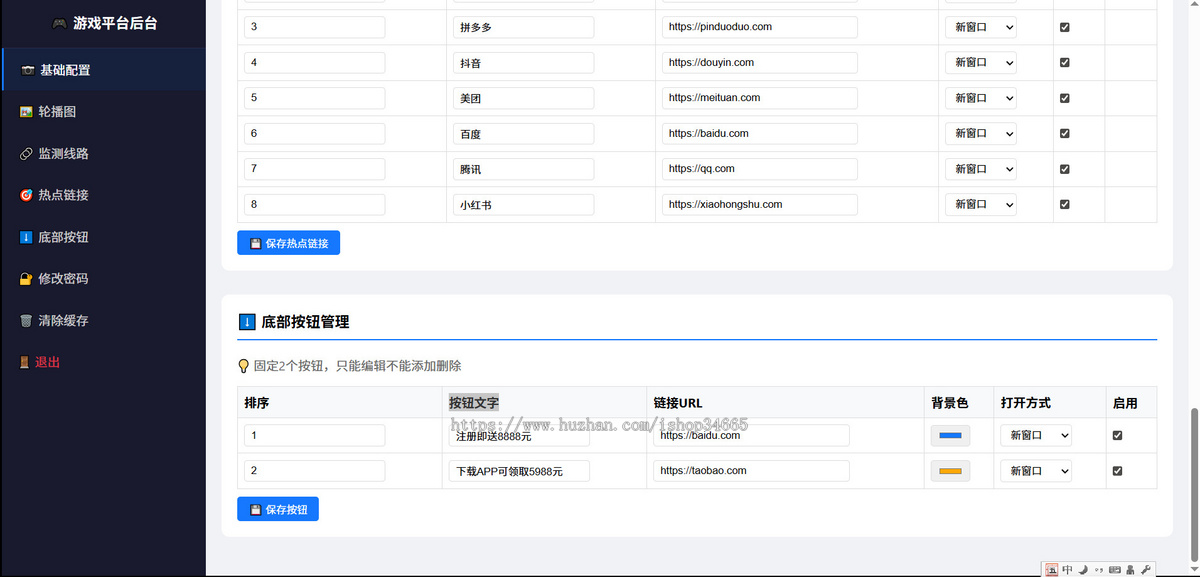Click the https://xiaohongshu.com URL field
Image resolution: width=1200 pixels, height=577 pixels.
click(x=760, y=204)
